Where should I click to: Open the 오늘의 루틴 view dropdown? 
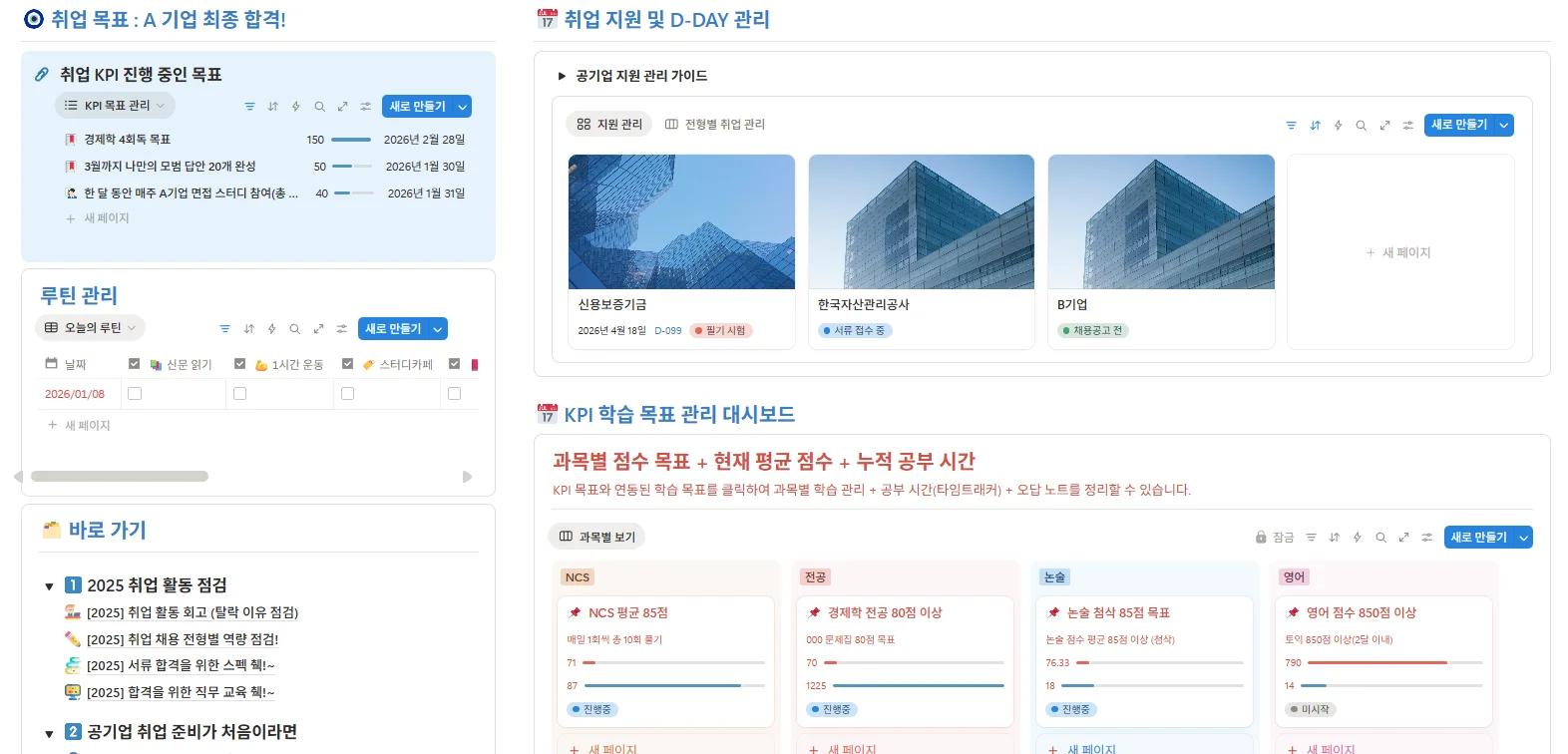(90, 328)
